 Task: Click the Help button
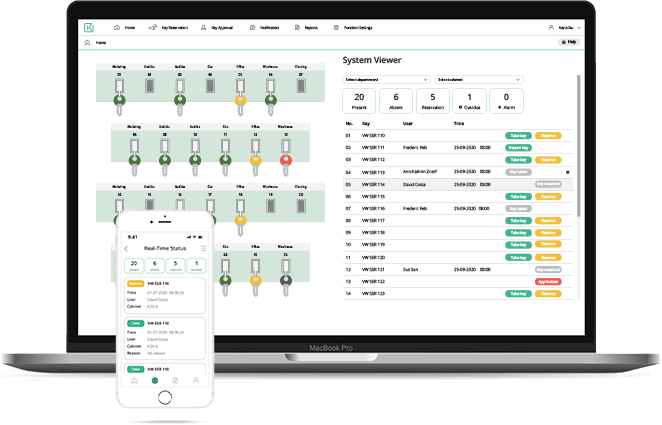pyautogui.click(x=568, y=43)
